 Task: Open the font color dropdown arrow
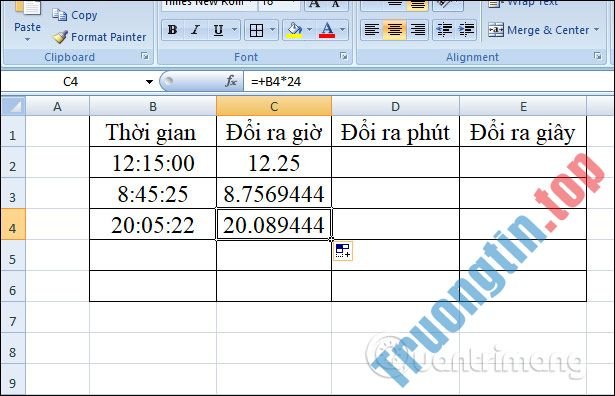[x=342, y=30]
